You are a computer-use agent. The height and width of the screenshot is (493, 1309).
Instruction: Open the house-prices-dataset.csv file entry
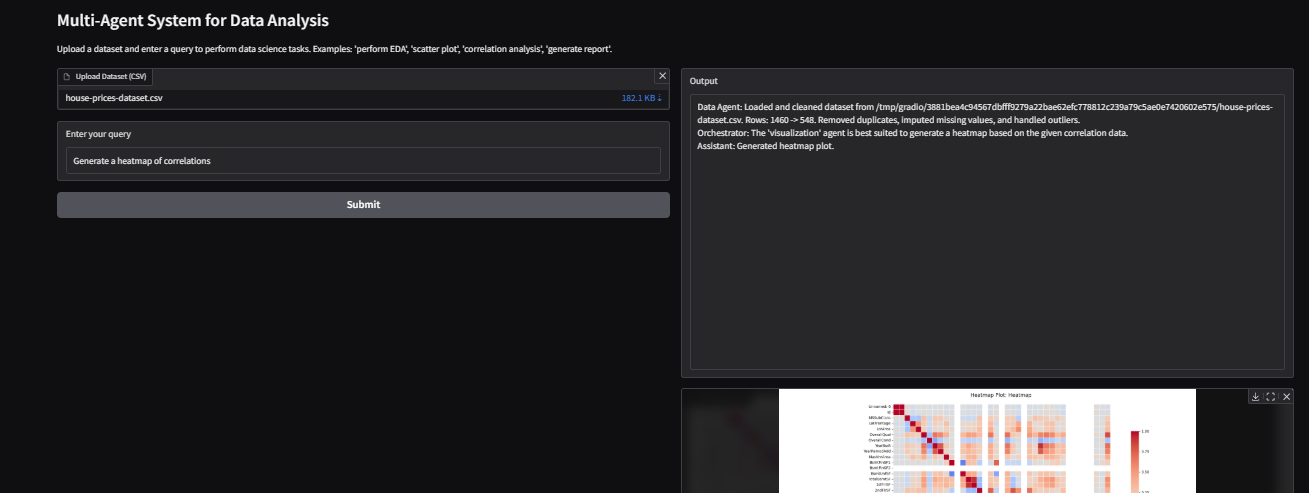[114, 98]
